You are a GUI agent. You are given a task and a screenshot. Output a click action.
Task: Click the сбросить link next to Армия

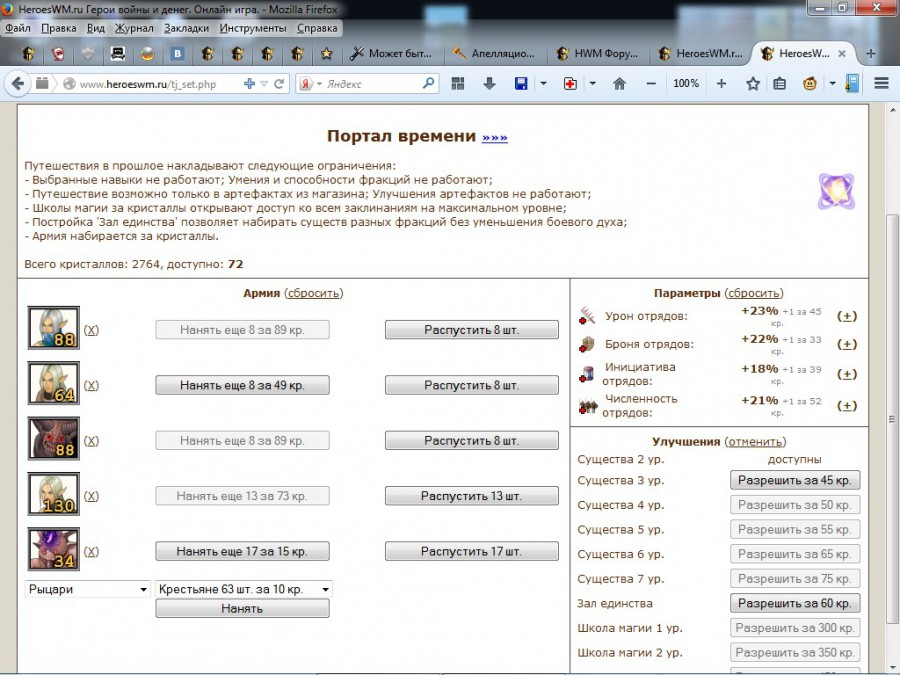(x=313, y=293)
